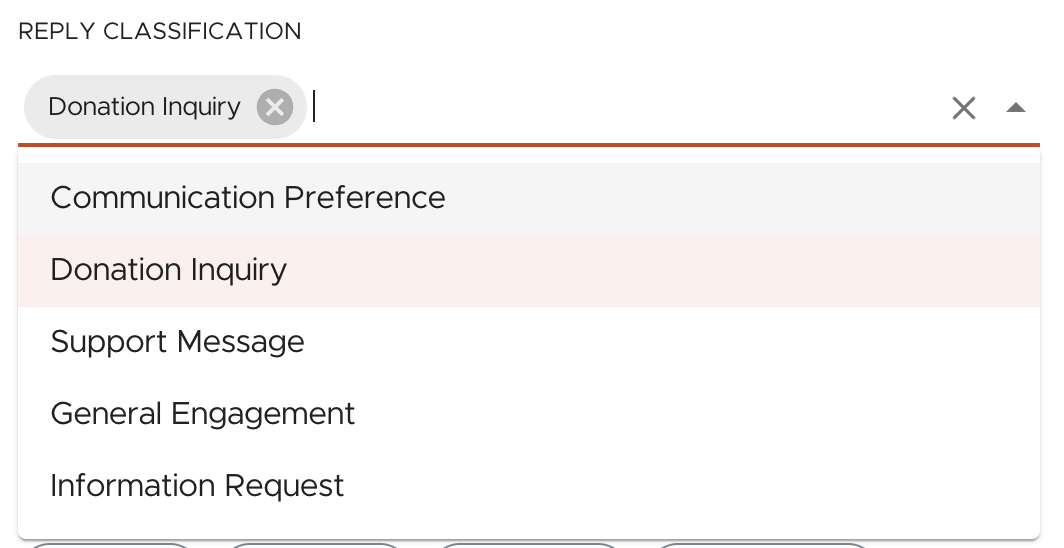
Task: Click the leftmost partially hidden pill below the list
Action: (110, 545)
